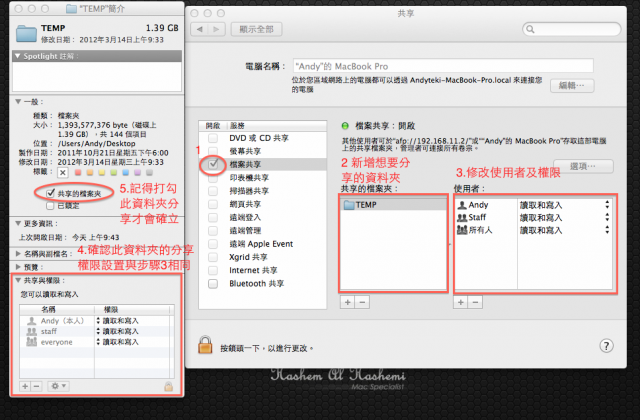Click green label color swatch
The image size is (640, 420).
pos(113,172)
